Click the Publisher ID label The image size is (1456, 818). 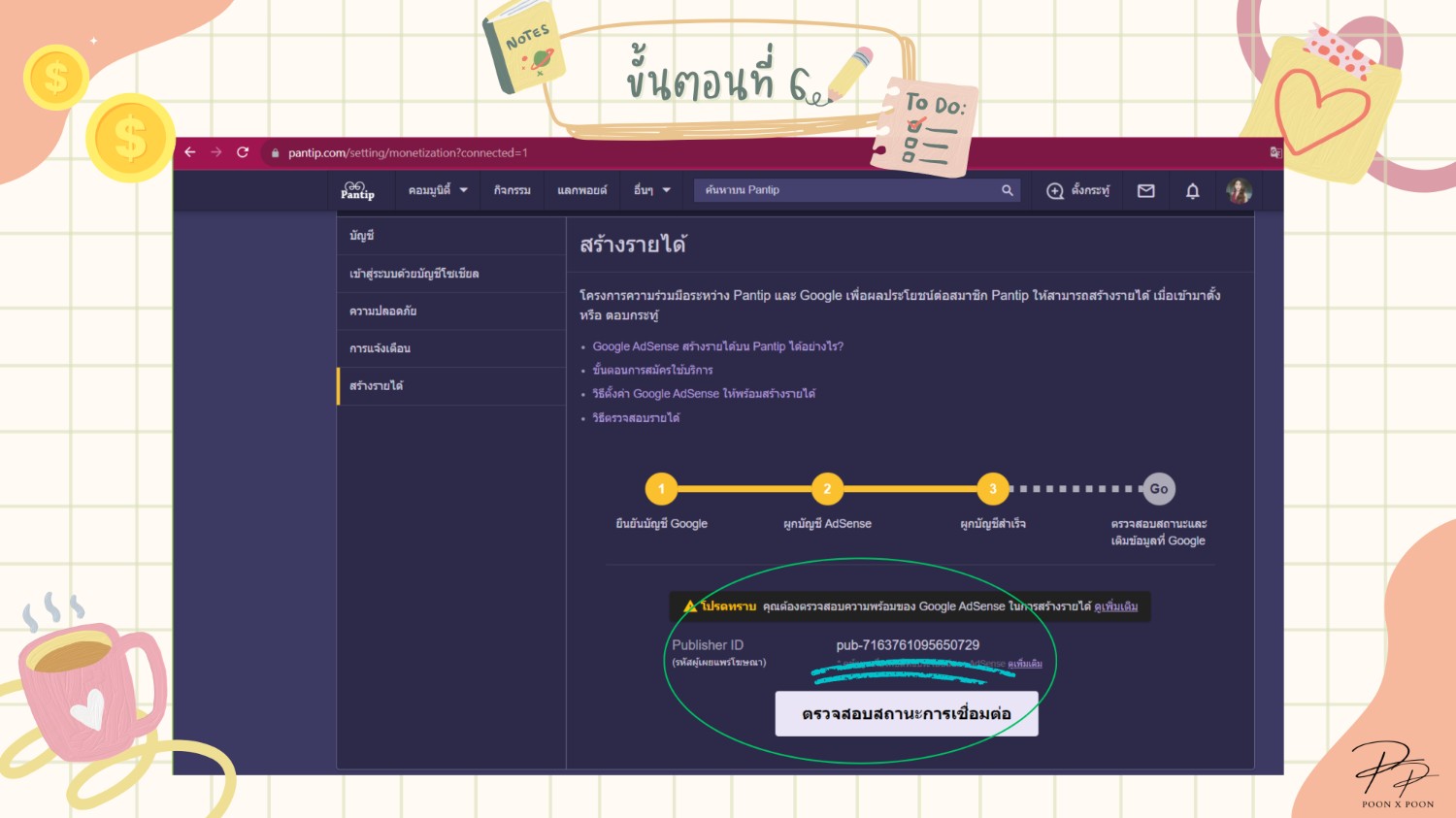(x=708, y=645)
